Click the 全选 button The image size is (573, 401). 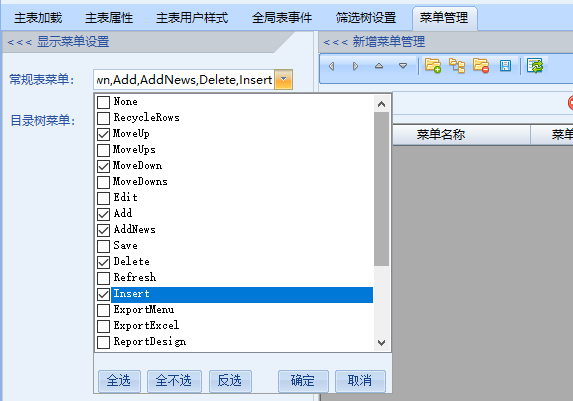click(x=119, y=381)
